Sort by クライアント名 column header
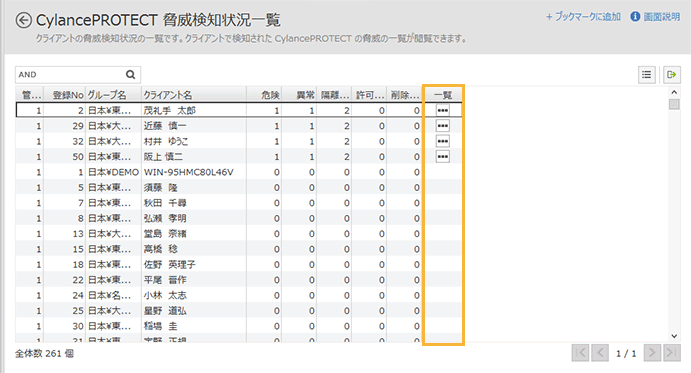 click(193, 95)
